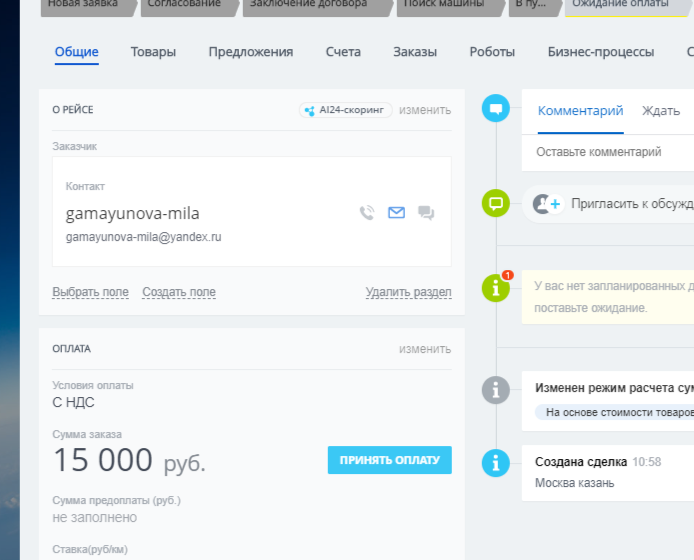Click the 15 000 руб. order sum value
This screenshot has width=694, height=560.
pos(129,460)
